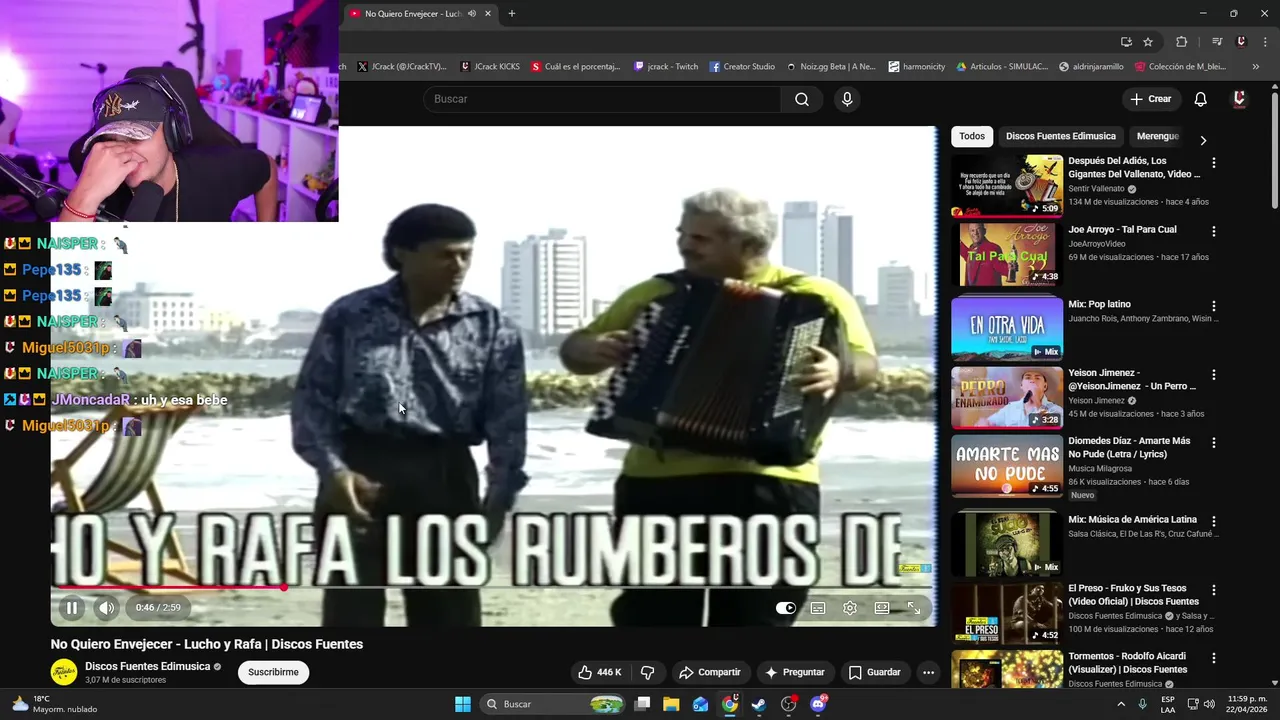Open options for Mix: Pop latino

pyautogui.click(x=1214, y=306)
